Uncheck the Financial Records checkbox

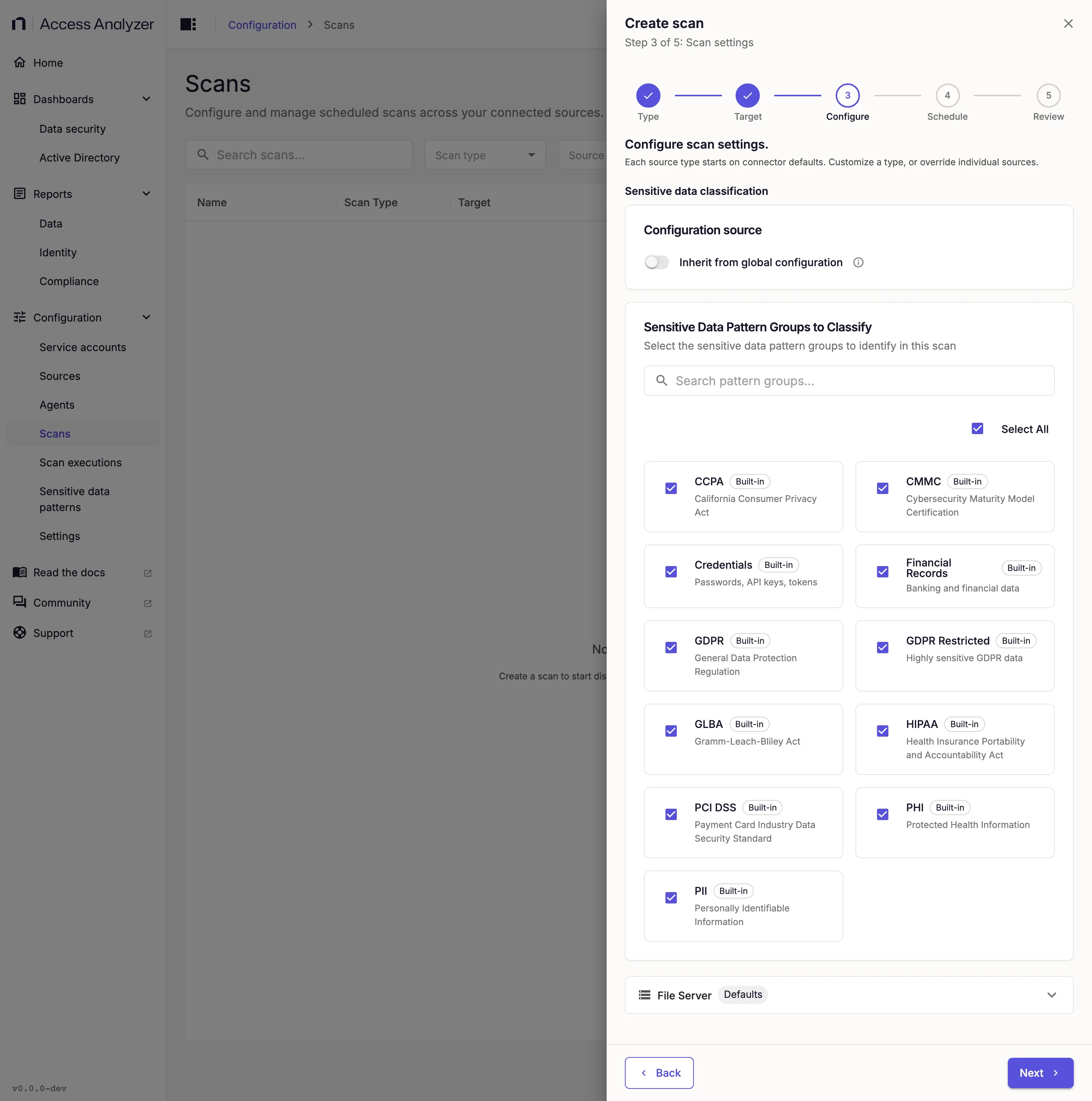(882, 572)
